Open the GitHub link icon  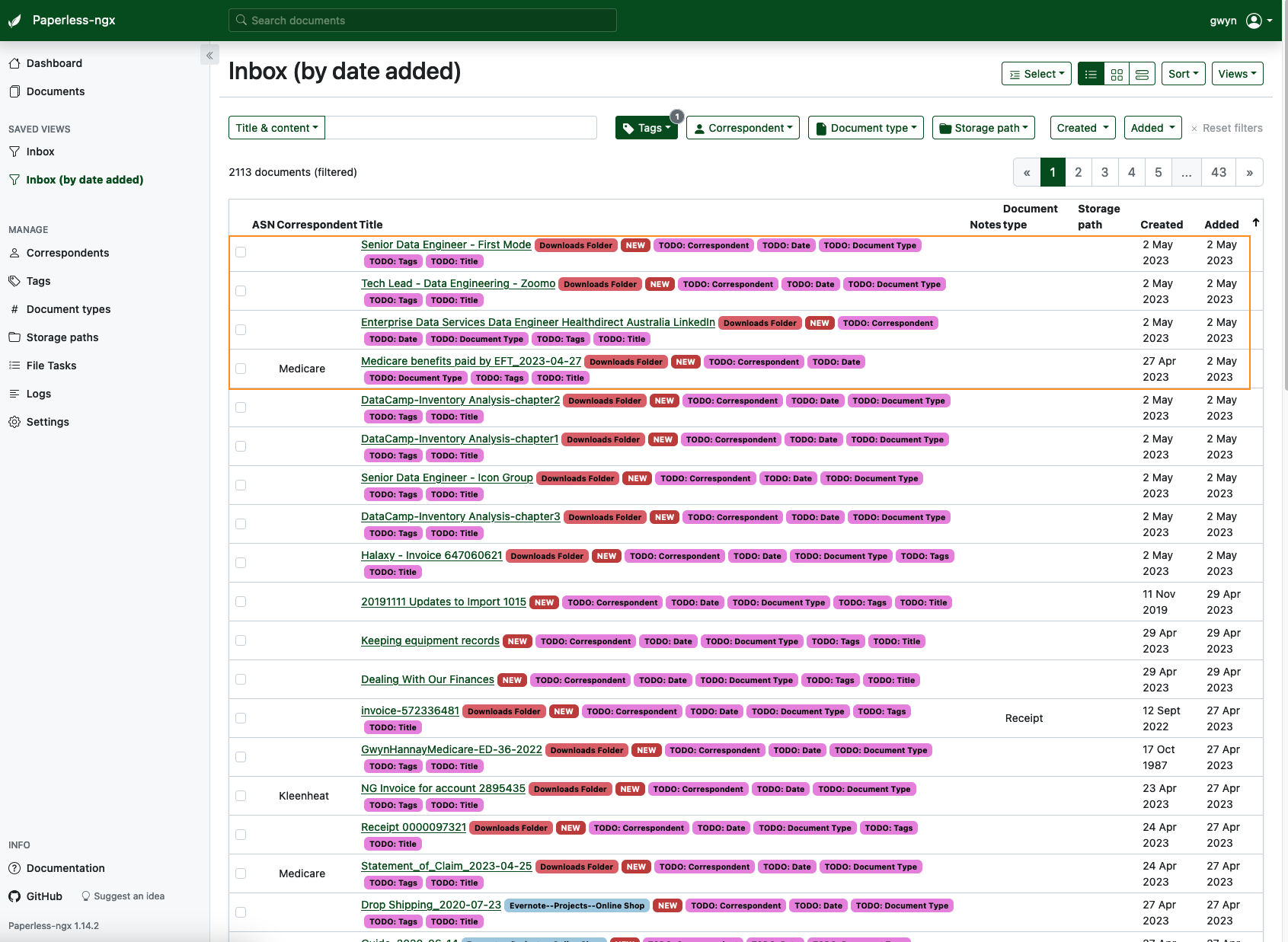coord(14,896)
